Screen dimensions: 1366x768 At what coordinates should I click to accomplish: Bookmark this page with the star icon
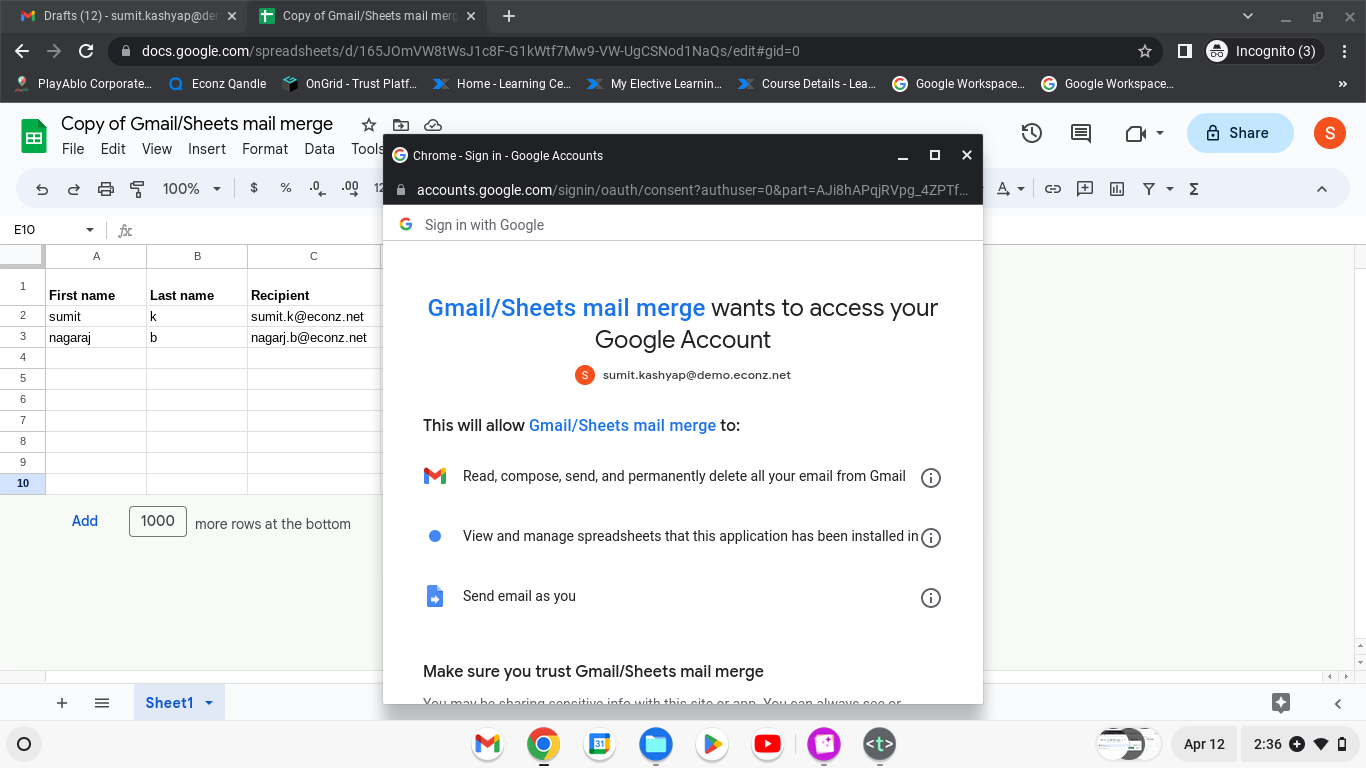point(1145,51)
